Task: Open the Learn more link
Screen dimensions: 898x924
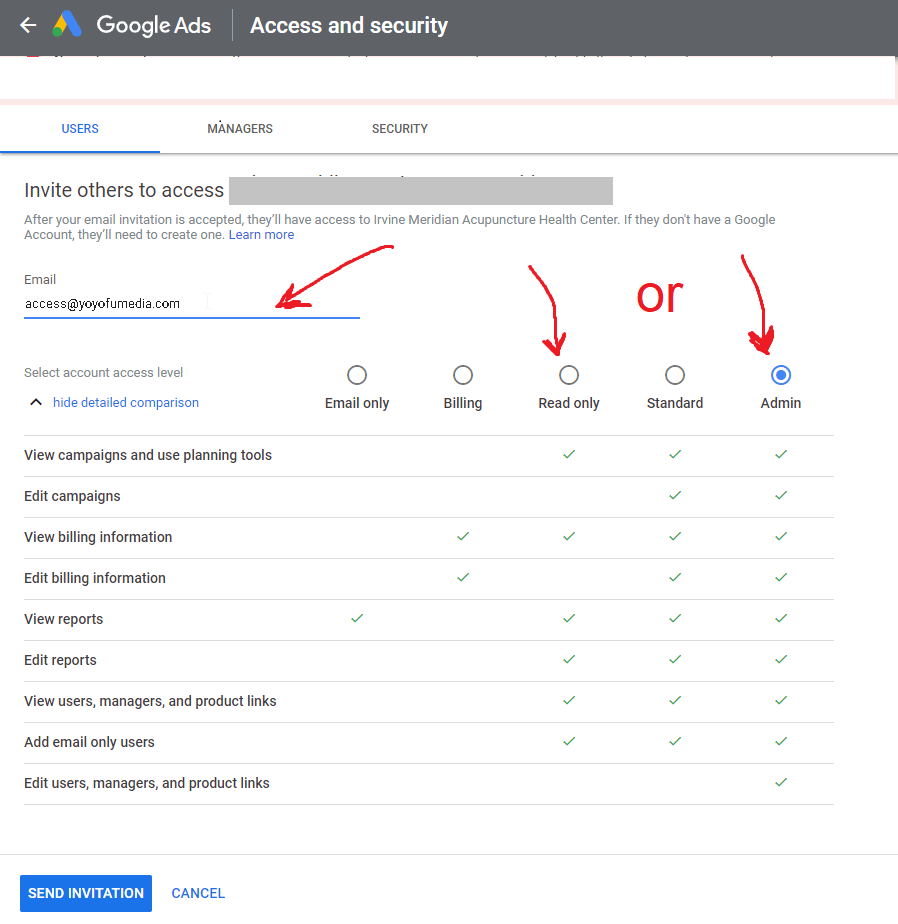Action: pos(261,235)
